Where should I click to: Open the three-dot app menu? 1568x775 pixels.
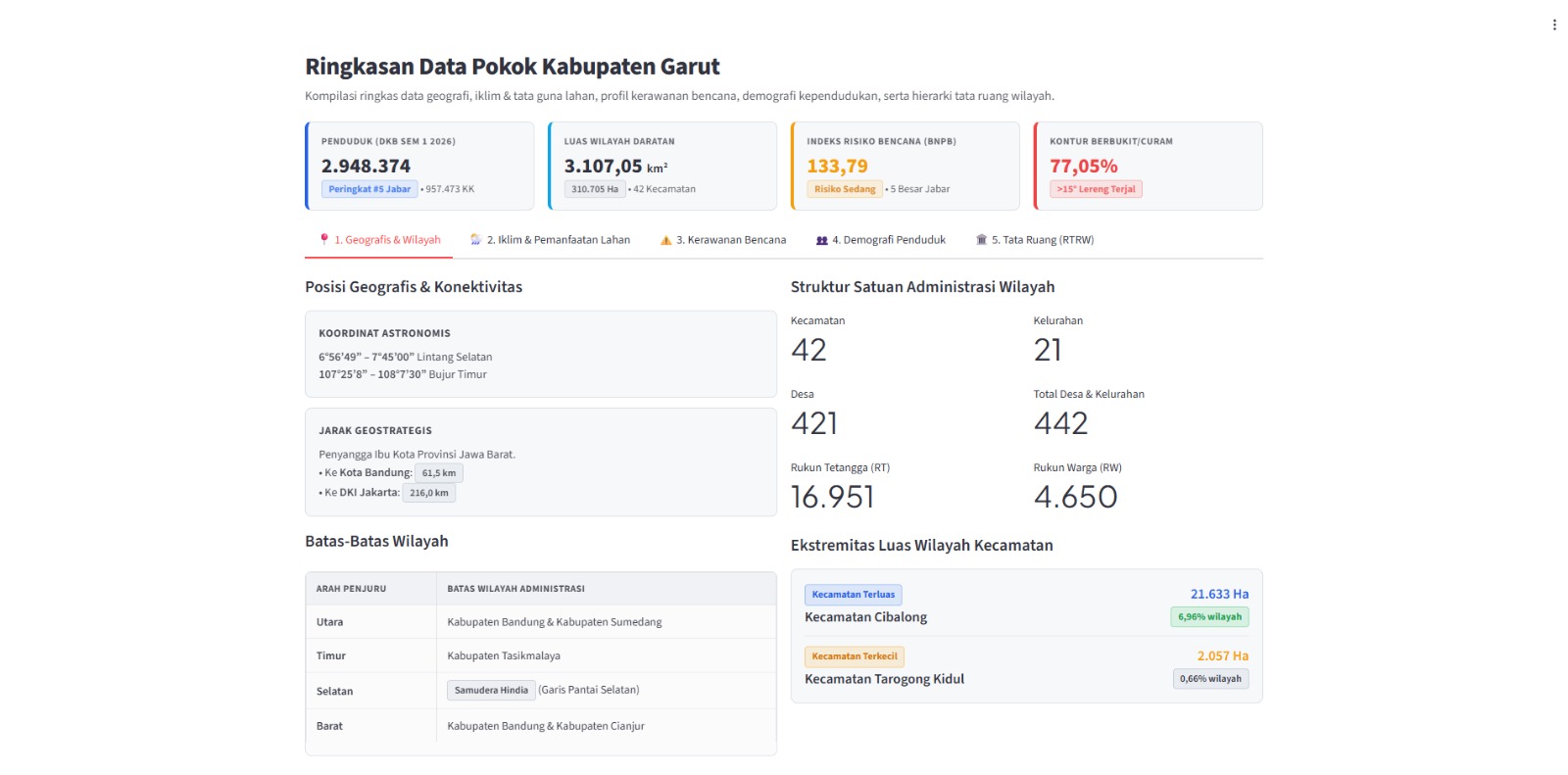pos(1554,25)
